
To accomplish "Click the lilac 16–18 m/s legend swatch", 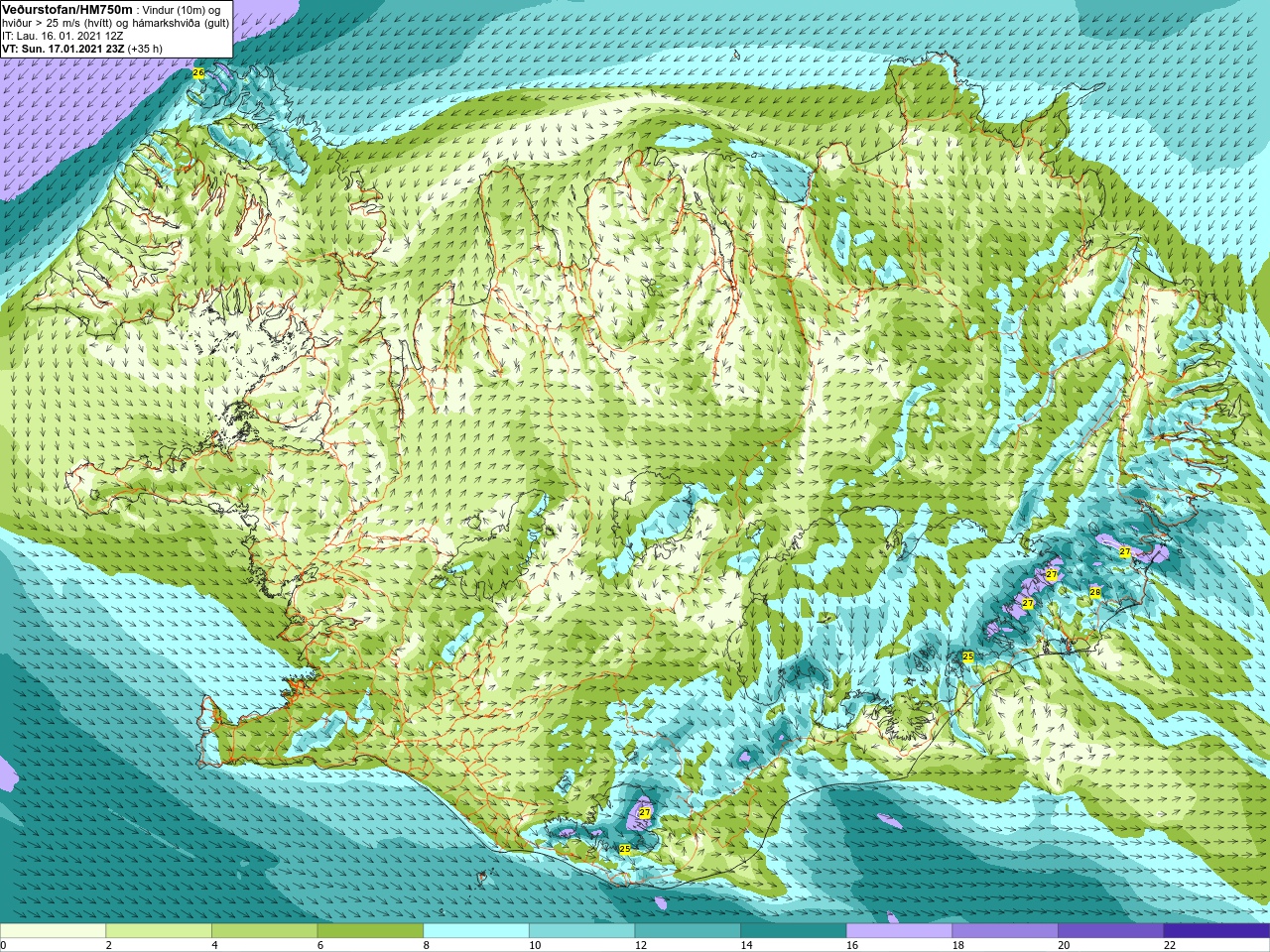I will point(899,931).
